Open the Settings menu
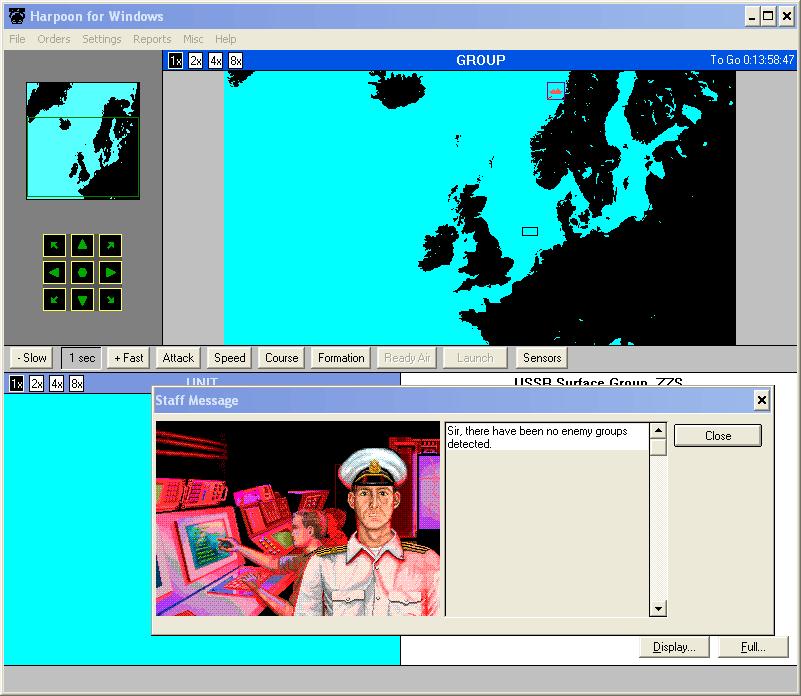Screen dimensions: 801x696 click(102, 39)
